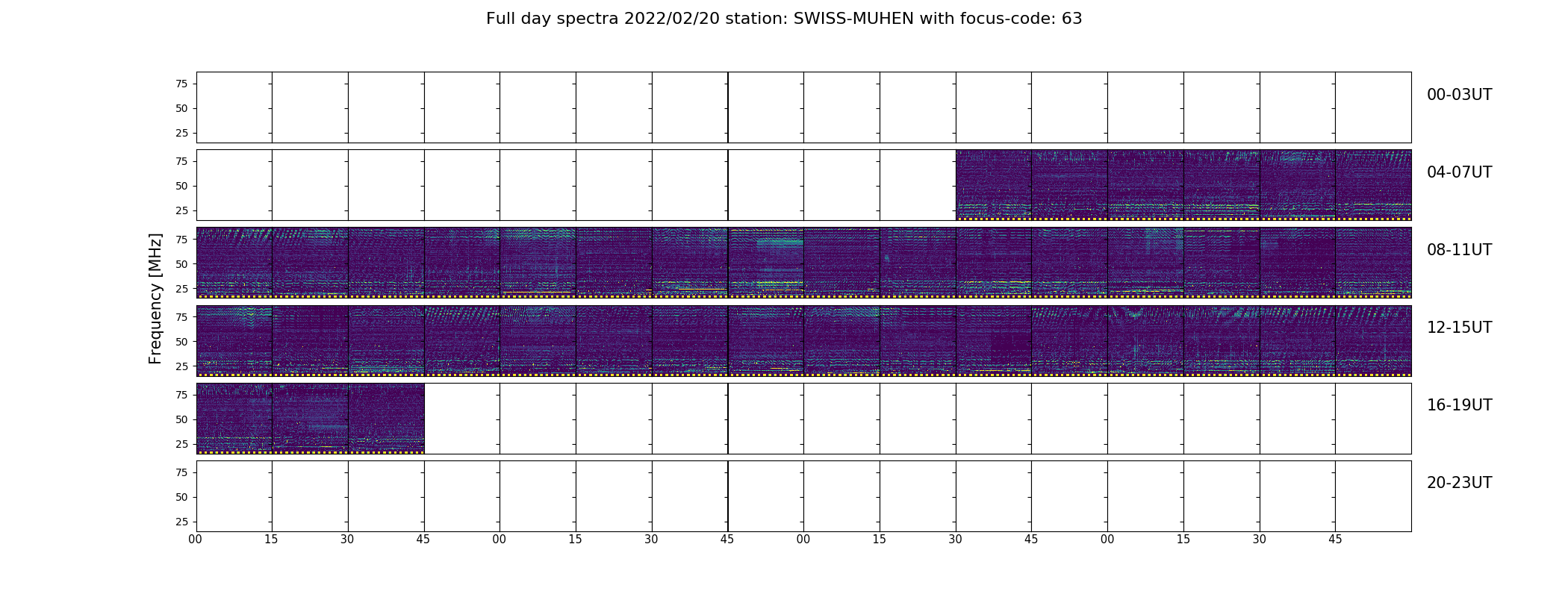Select the 75 tick of the 12-15UT row
Image resolution: width=1568 pixels, height=597 pixels.
pos(181,316)
